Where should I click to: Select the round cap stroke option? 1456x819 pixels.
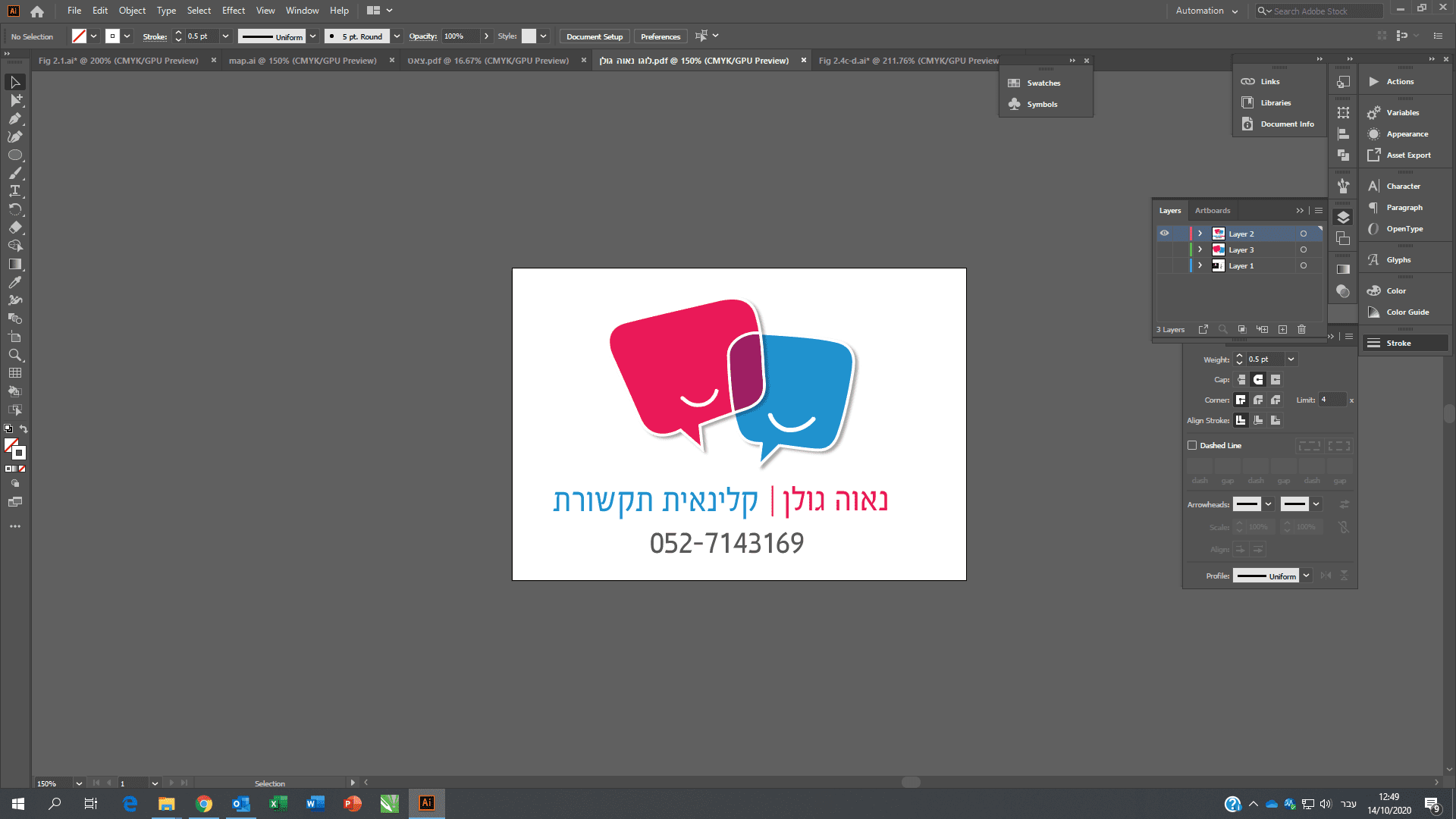(1258, 379)
